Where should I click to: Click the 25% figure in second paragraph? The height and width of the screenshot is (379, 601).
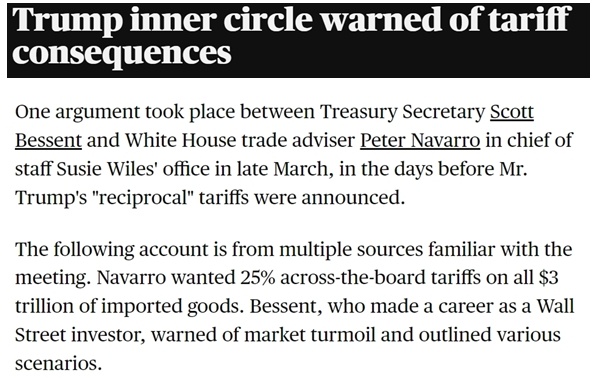258,277
